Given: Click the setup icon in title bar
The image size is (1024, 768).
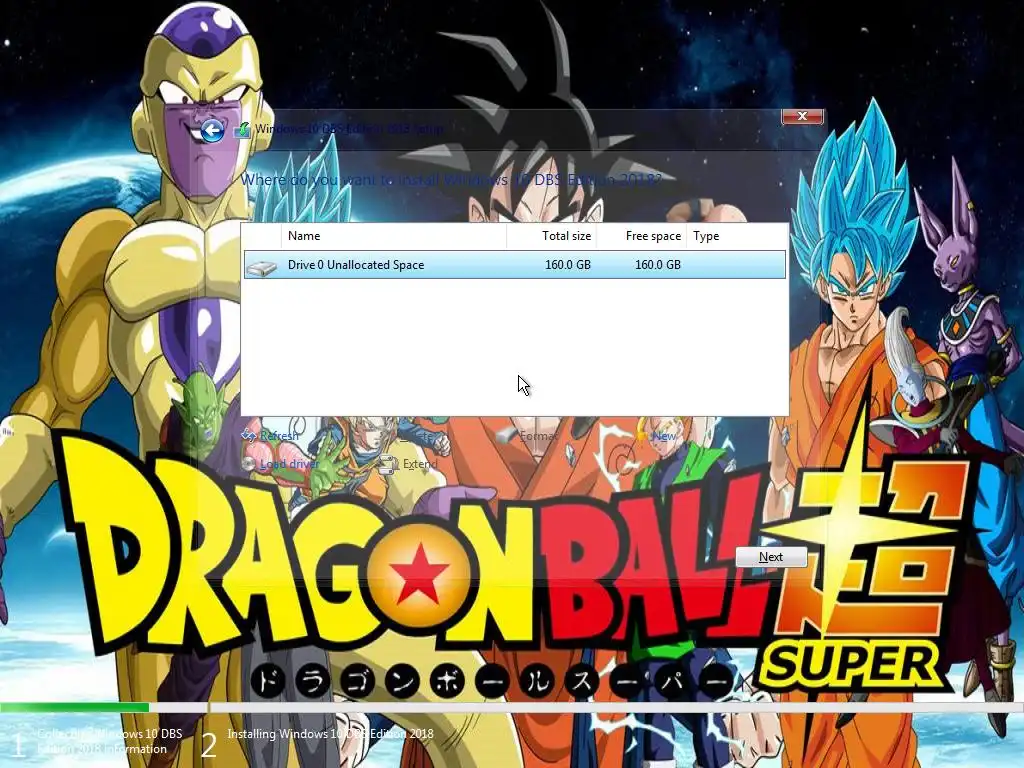Looking at the screenshot, I should (242, 130).
